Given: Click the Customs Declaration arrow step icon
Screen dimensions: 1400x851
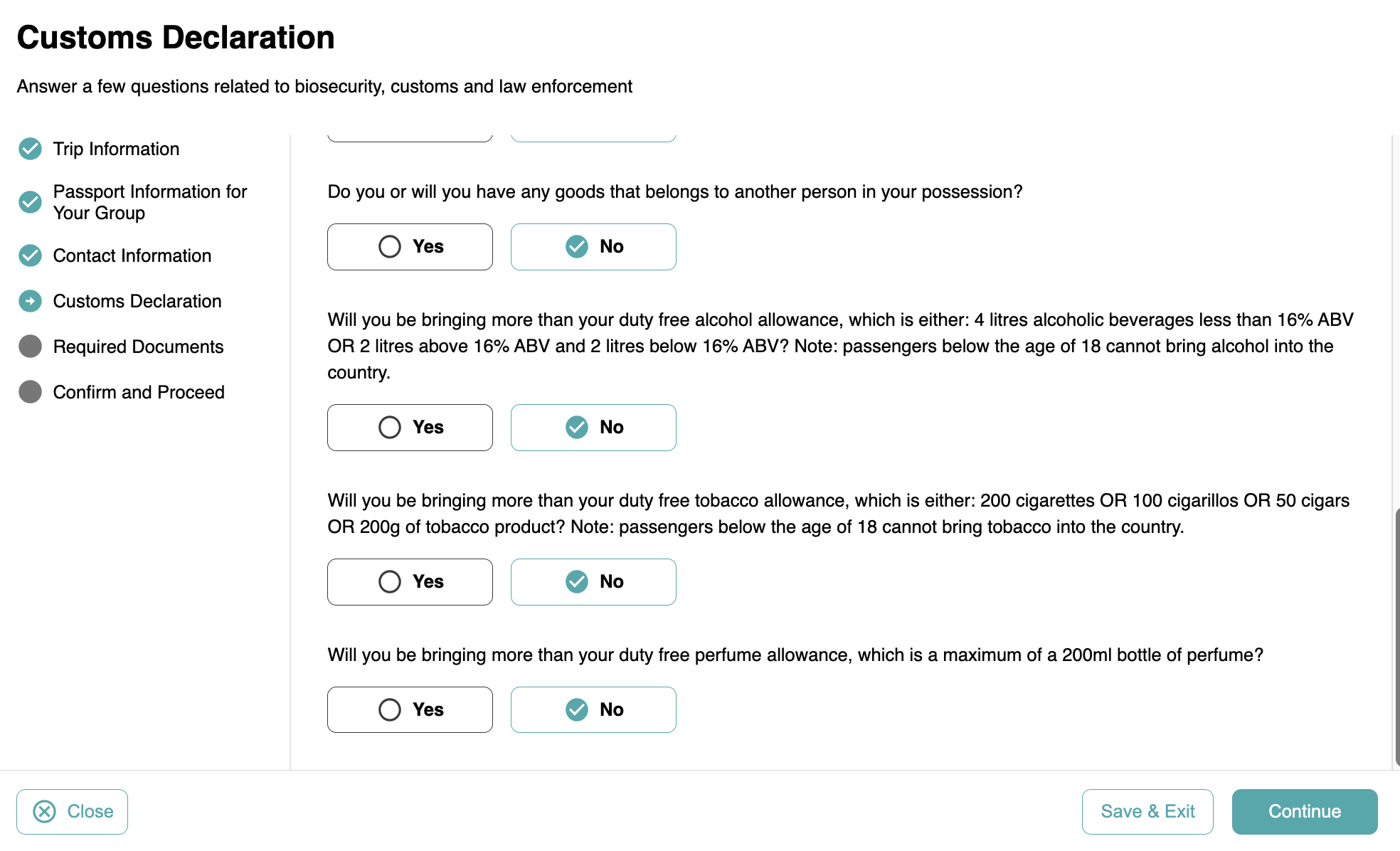Looking at the screenshot, I should (x=30, y=301).
